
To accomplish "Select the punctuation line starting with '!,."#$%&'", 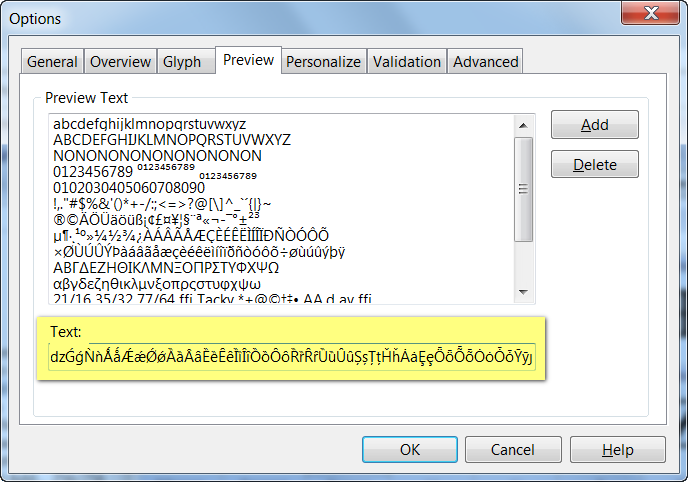I will pyautogui.click(x=162, y=204).
